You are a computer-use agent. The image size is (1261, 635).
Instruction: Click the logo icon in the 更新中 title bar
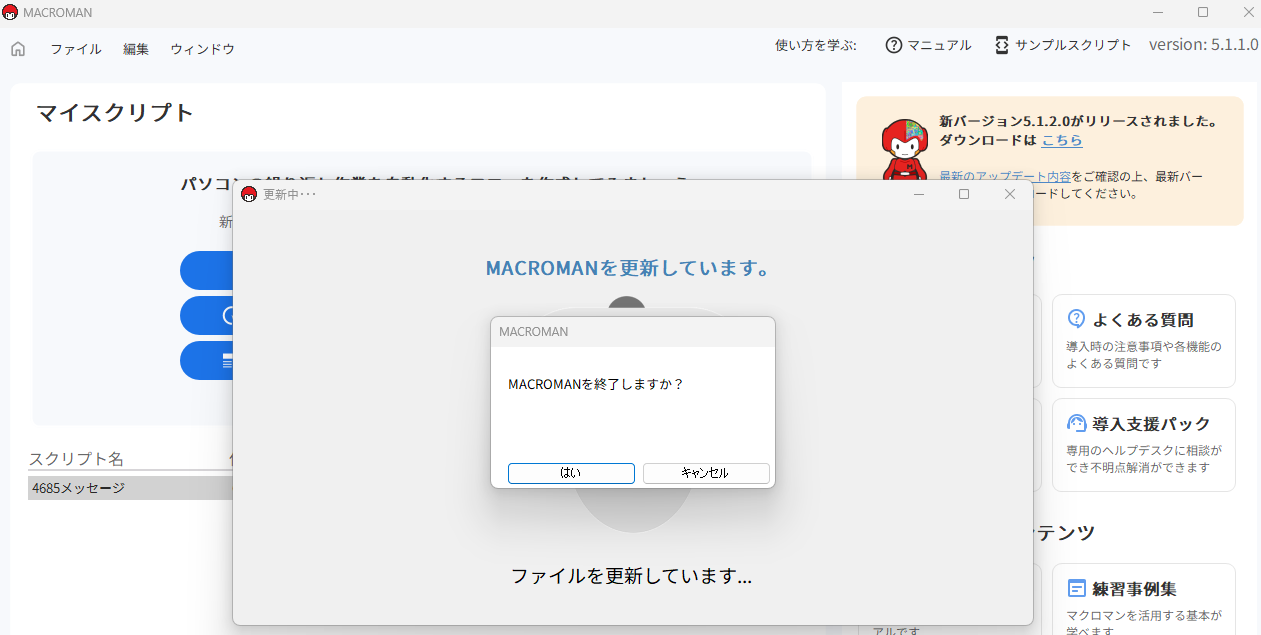[249, 194]
